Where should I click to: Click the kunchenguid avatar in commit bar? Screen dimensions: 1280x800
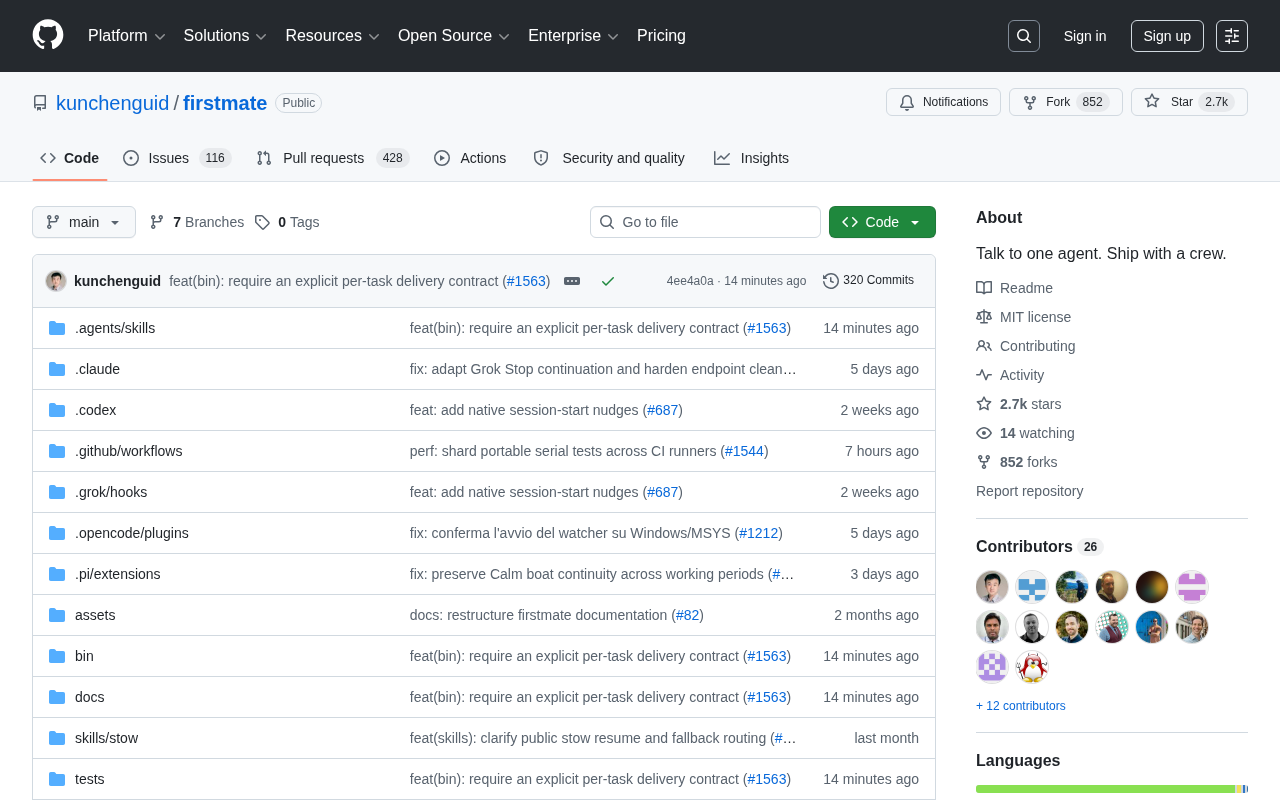56,281
